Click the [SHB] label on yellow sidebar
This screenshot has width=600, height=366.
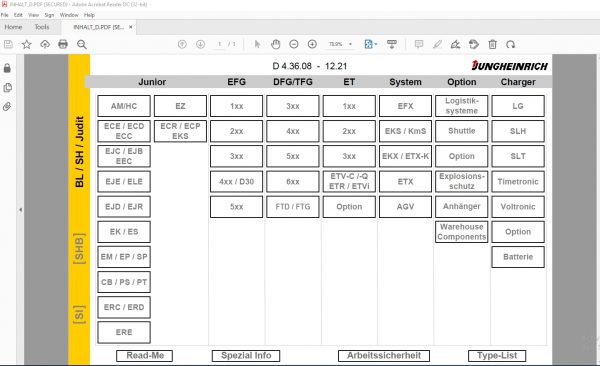coord(79,248)
